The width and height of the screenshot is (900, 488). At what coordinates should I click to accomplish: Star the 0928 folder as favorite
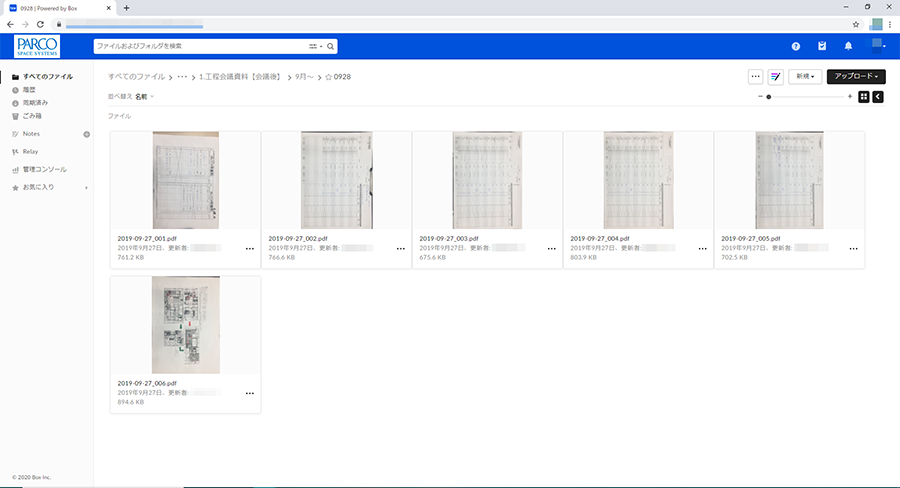[328, 77]
